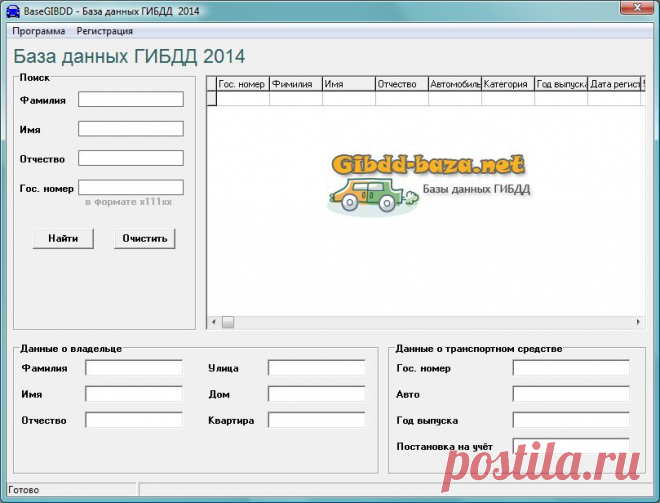
Task: Focus the Постановка на учёт input field
Action: [571, 446]
